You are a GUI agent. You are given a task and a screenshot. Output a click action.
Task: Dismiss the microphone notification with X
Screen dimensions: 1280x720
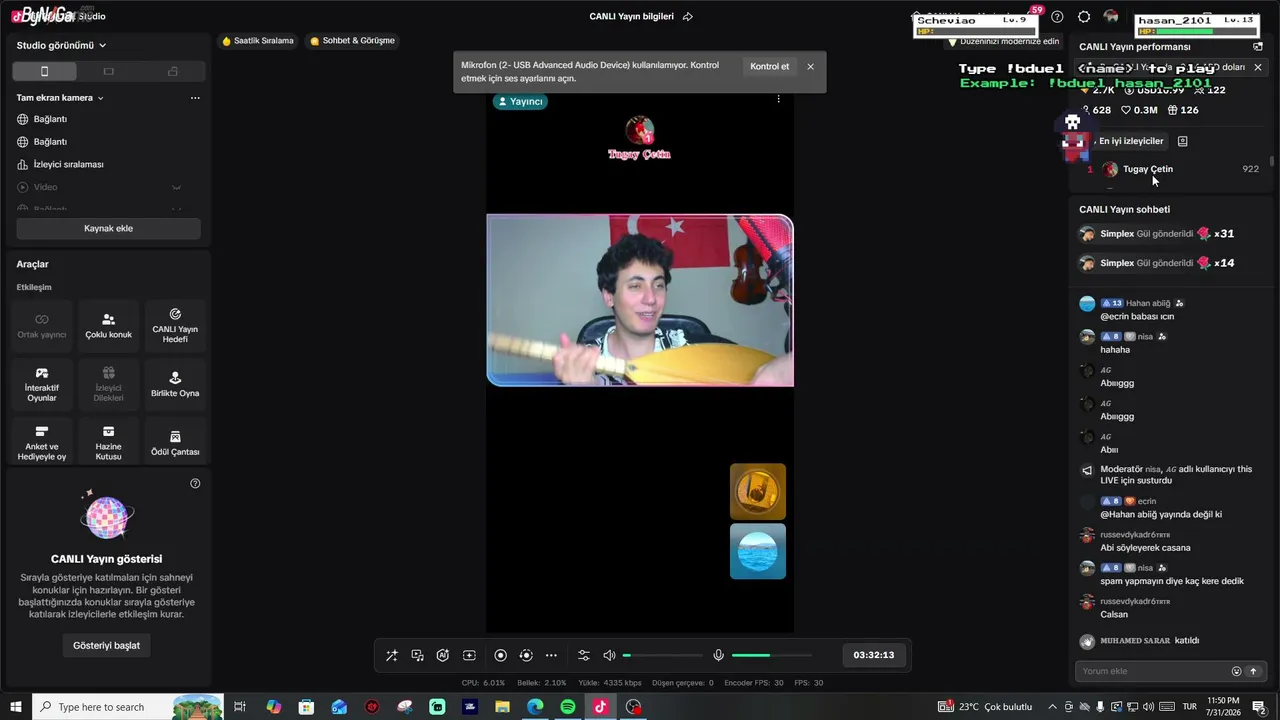point(810,66)
